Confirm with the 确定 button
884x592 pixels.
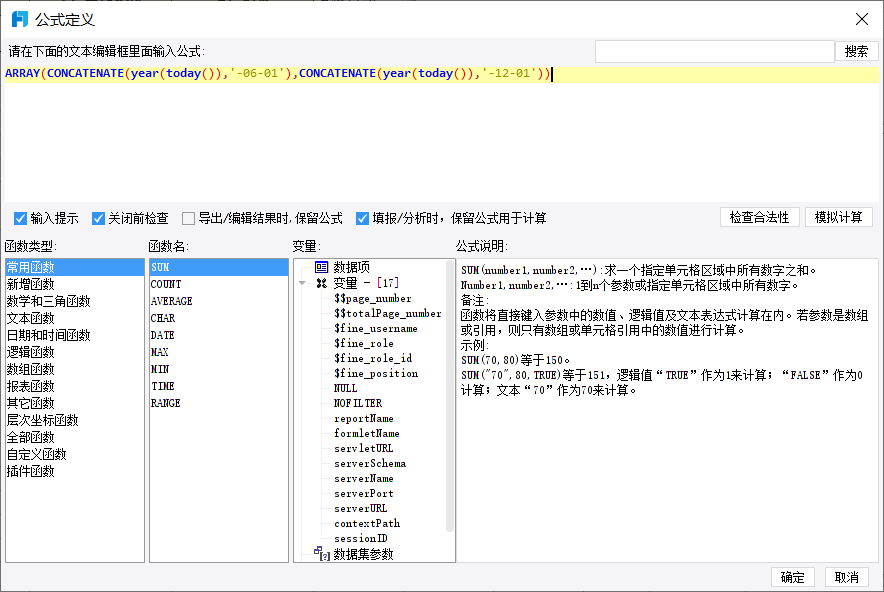point(792,577)
